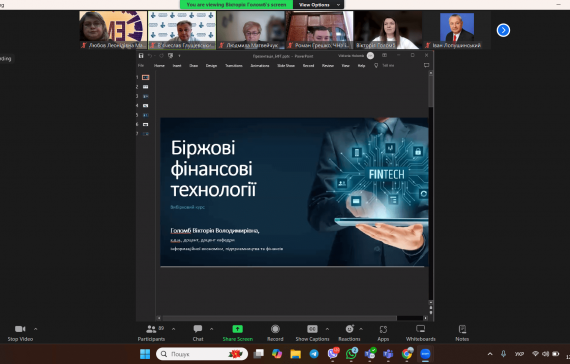Switch to the Slide Show ribbon tab
The height and width of the screenshot is (364, 570).
[286, 65]
